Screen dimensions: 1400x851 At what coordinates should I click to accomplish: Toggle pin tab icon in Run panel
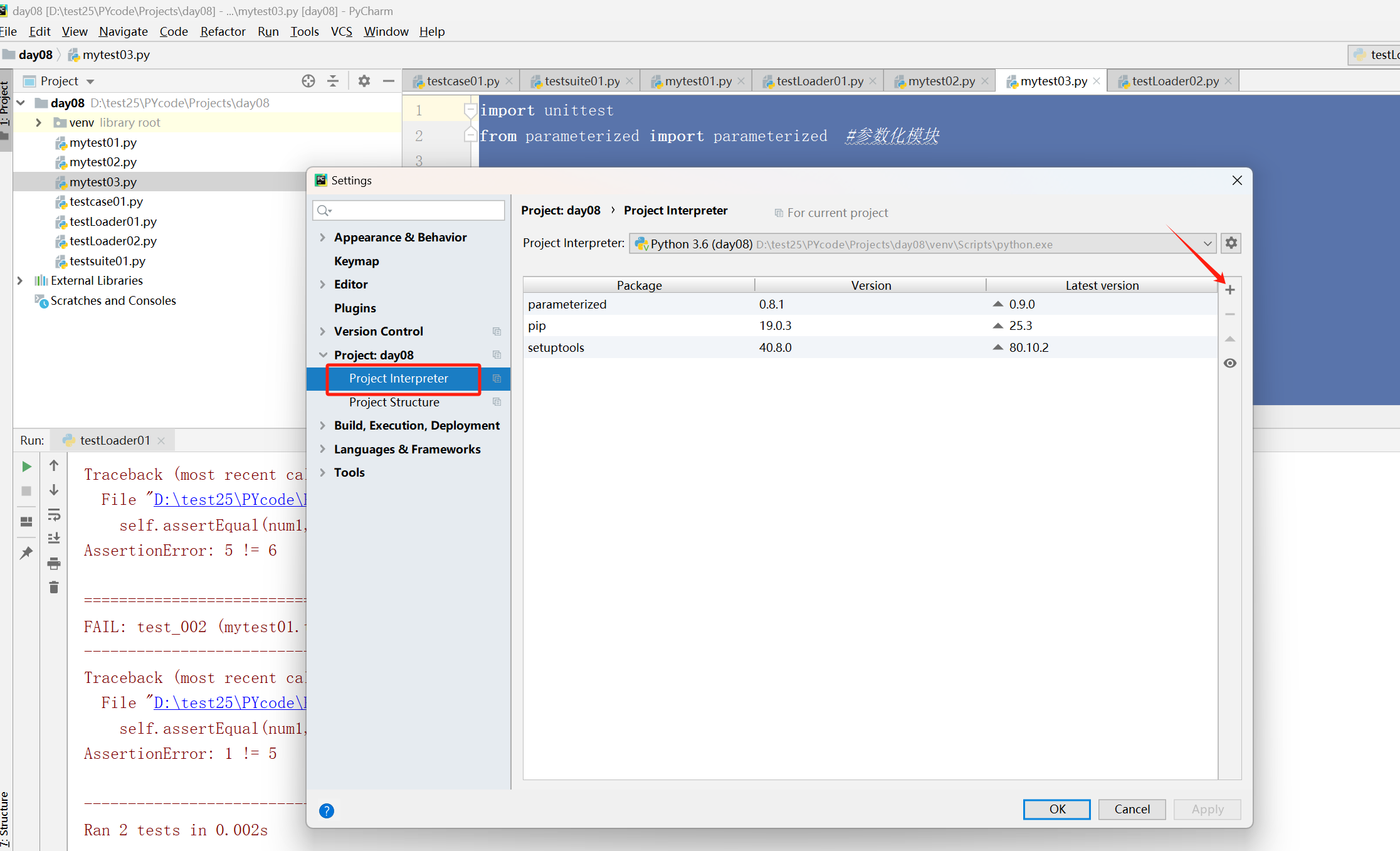[26, 552]
